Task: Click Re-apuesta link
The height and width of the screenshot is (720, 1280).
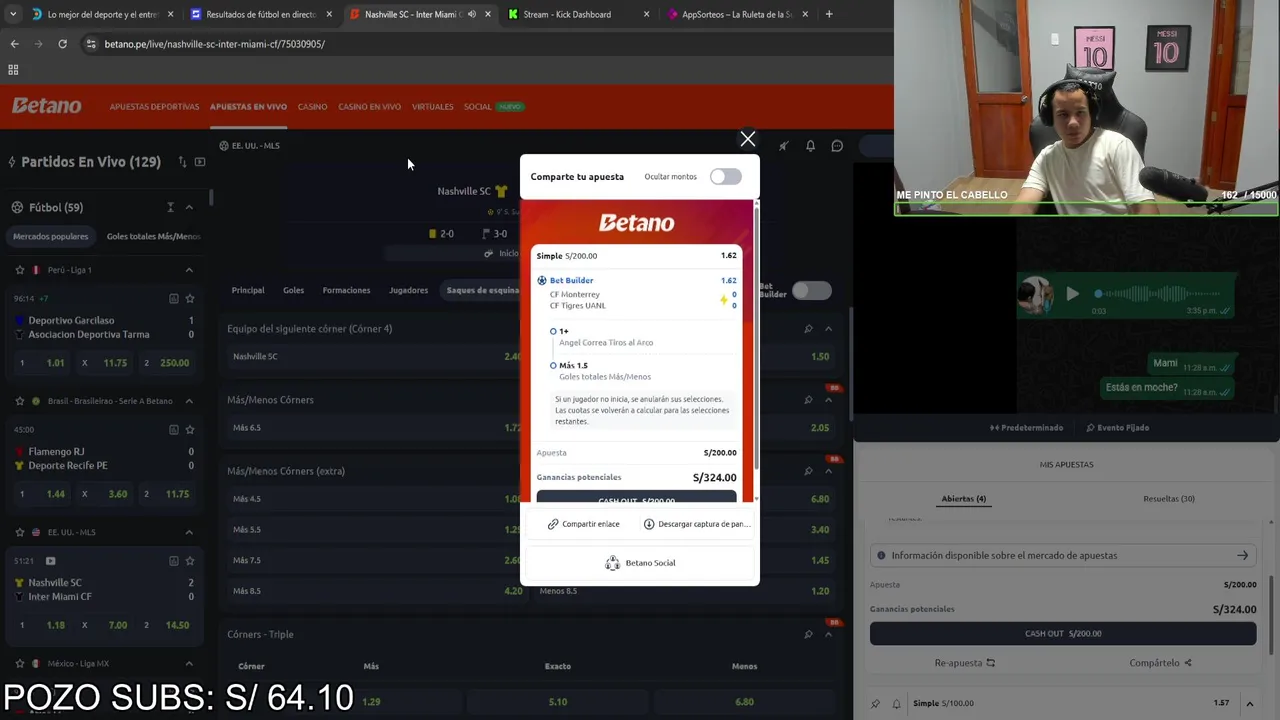Action: pyautogui.click(x=965, y=663)
